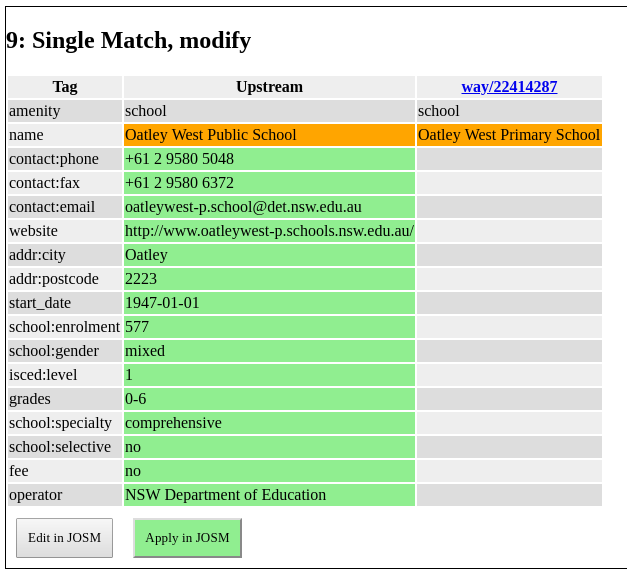Click the Edit in JOSM button
The height and width of the screenshot is (572, 627).
pos(64,538)
